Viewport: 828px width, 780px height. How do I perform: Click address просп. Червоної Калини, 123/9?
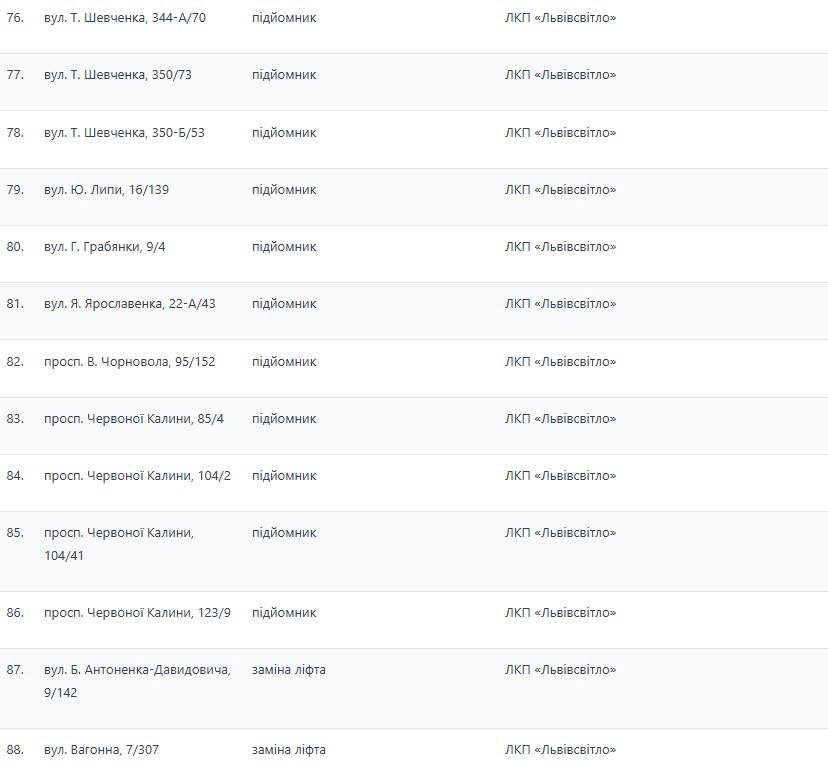(x=137, y=613)
